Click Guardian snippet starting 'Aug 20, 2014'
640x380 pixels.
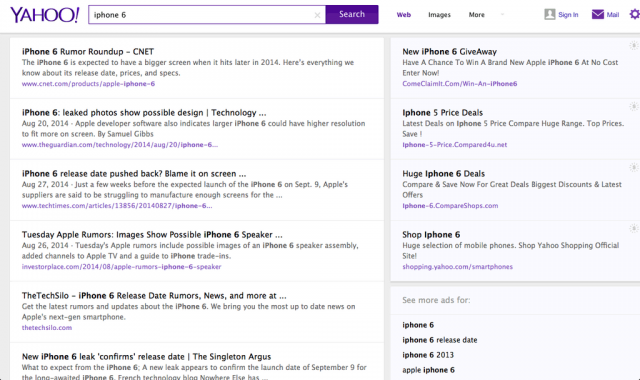pos(193,129)
